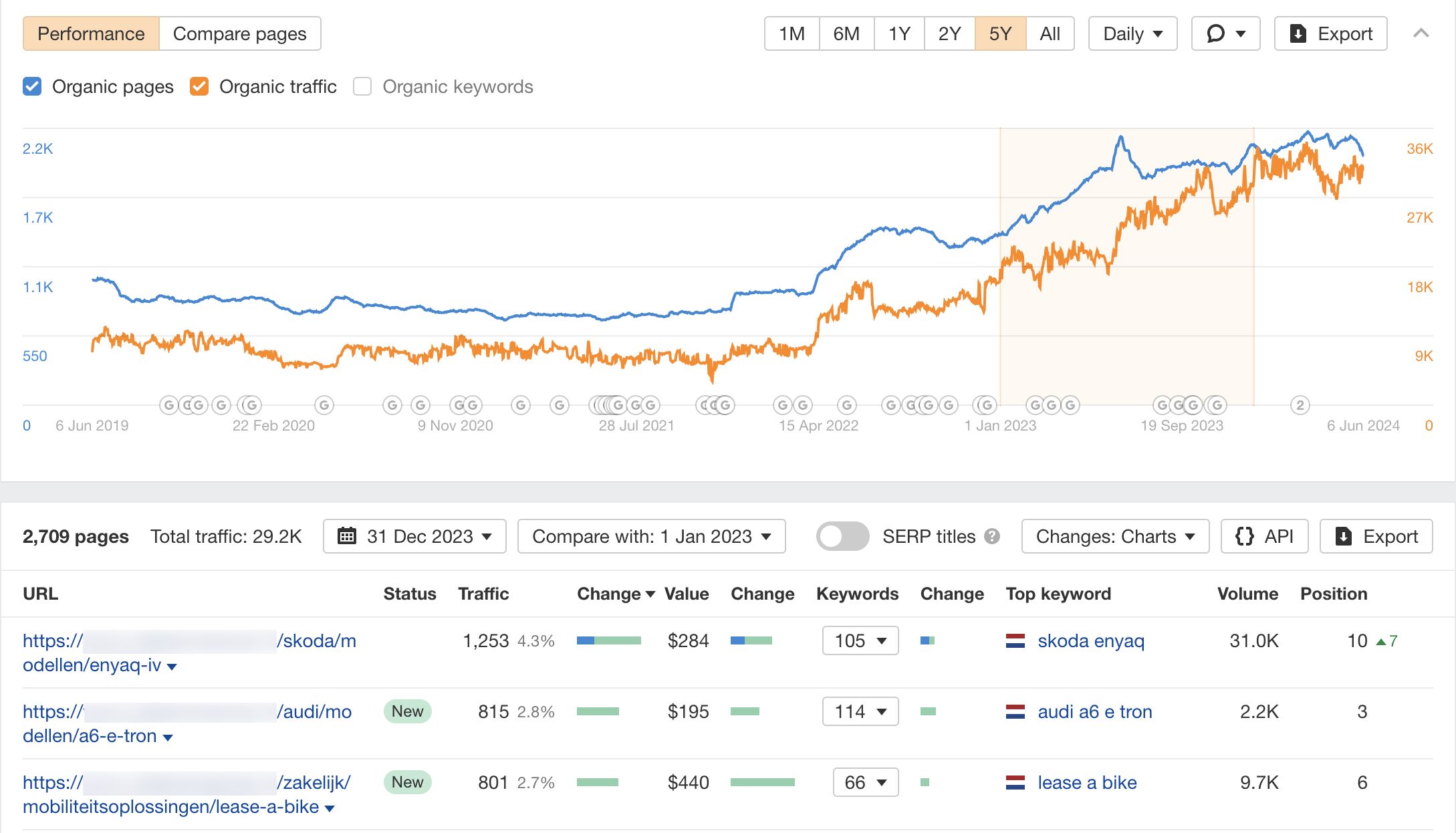Open the skoda enyaq keyword link
Viewport: 1456px width, 833px height.
[x=1090, y=640]
